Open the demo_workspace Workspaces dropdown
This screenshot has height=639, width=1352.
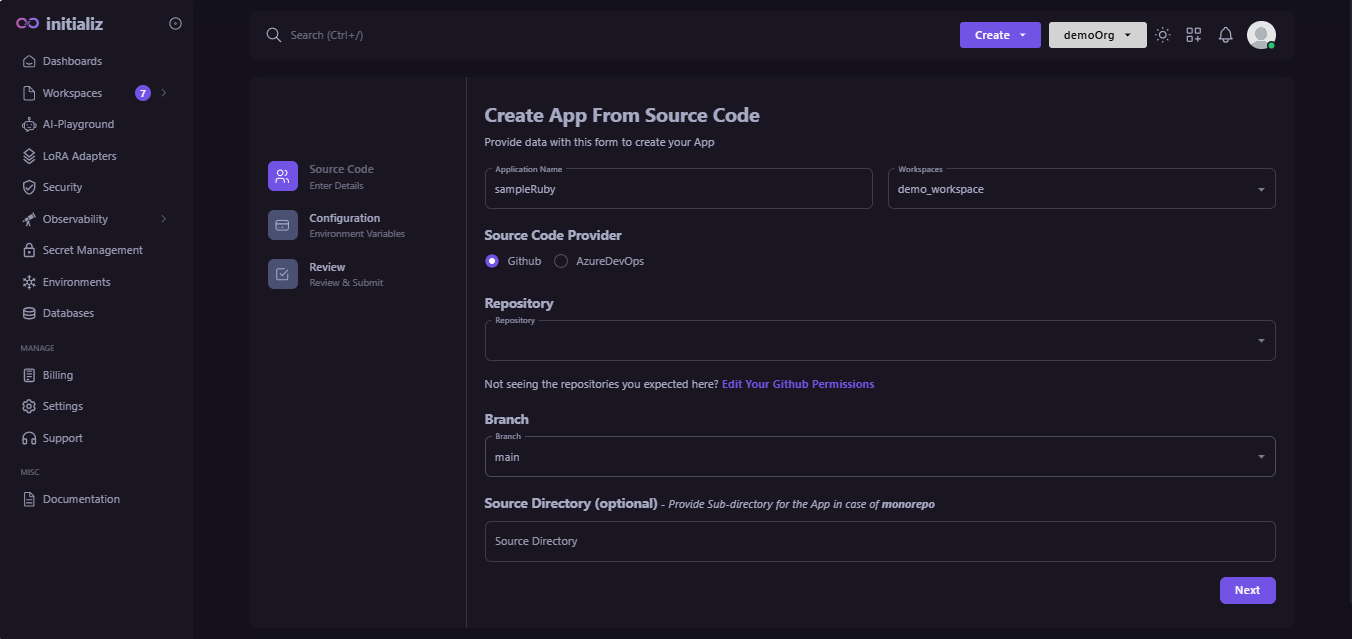[x=1082, y=189]
